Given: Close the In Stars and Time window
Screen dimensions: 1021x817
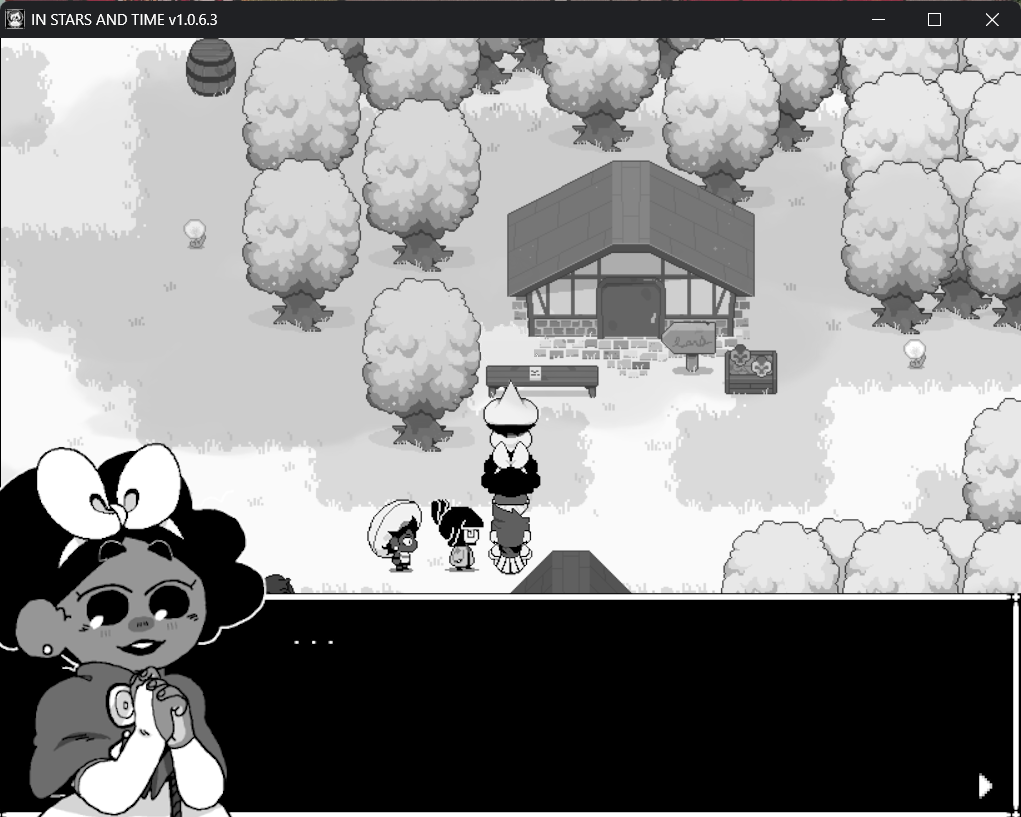Looking at the screenshot, I should [992, 19].
